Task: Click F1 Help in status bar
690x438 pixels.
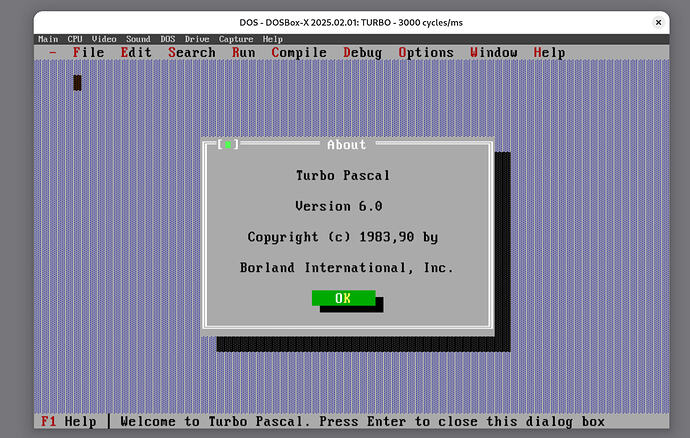Action: click(69, 421)
